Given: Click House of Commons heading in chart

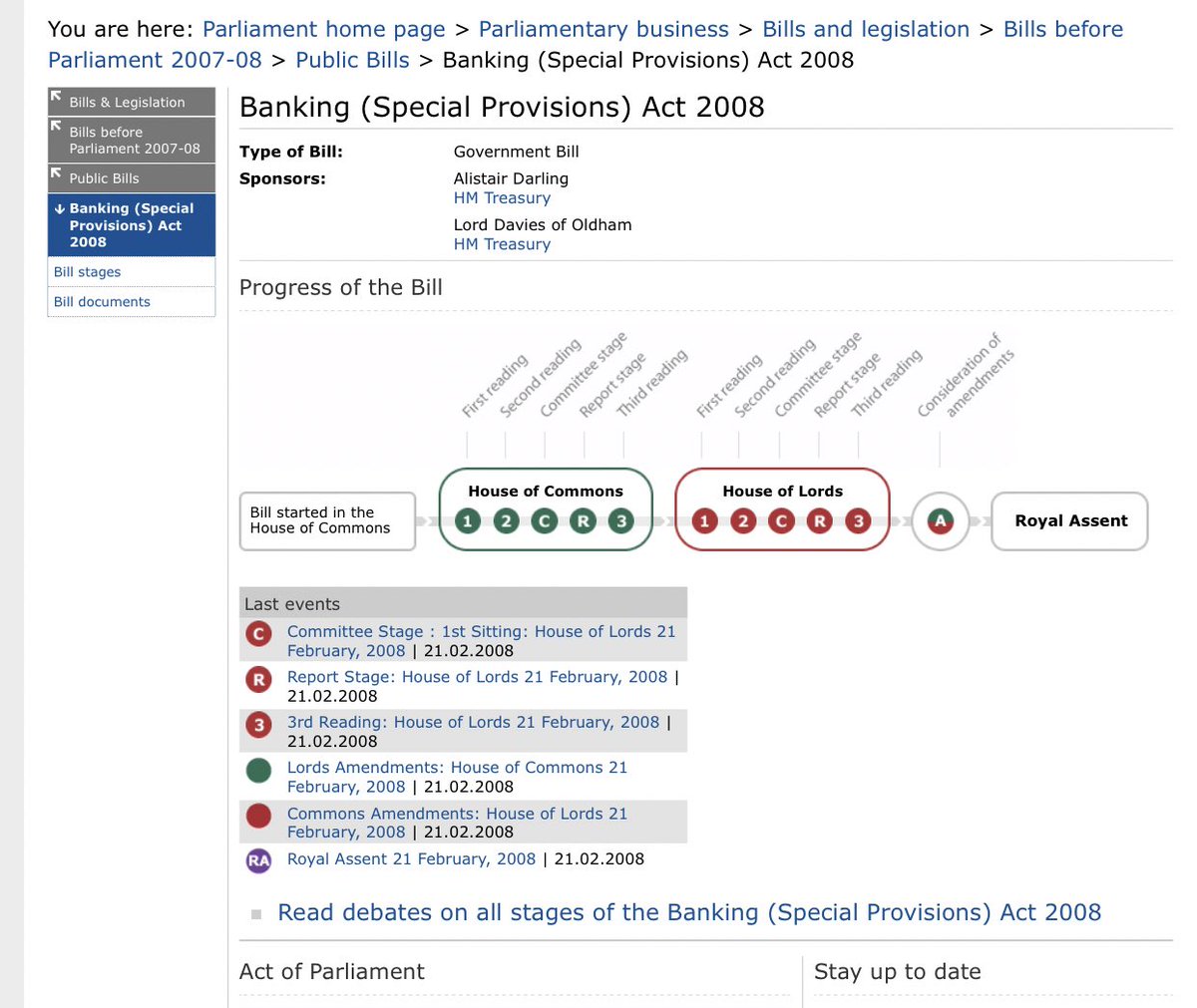Looking at the screenshot, I should pyautogui.click(x=546, y=491).
